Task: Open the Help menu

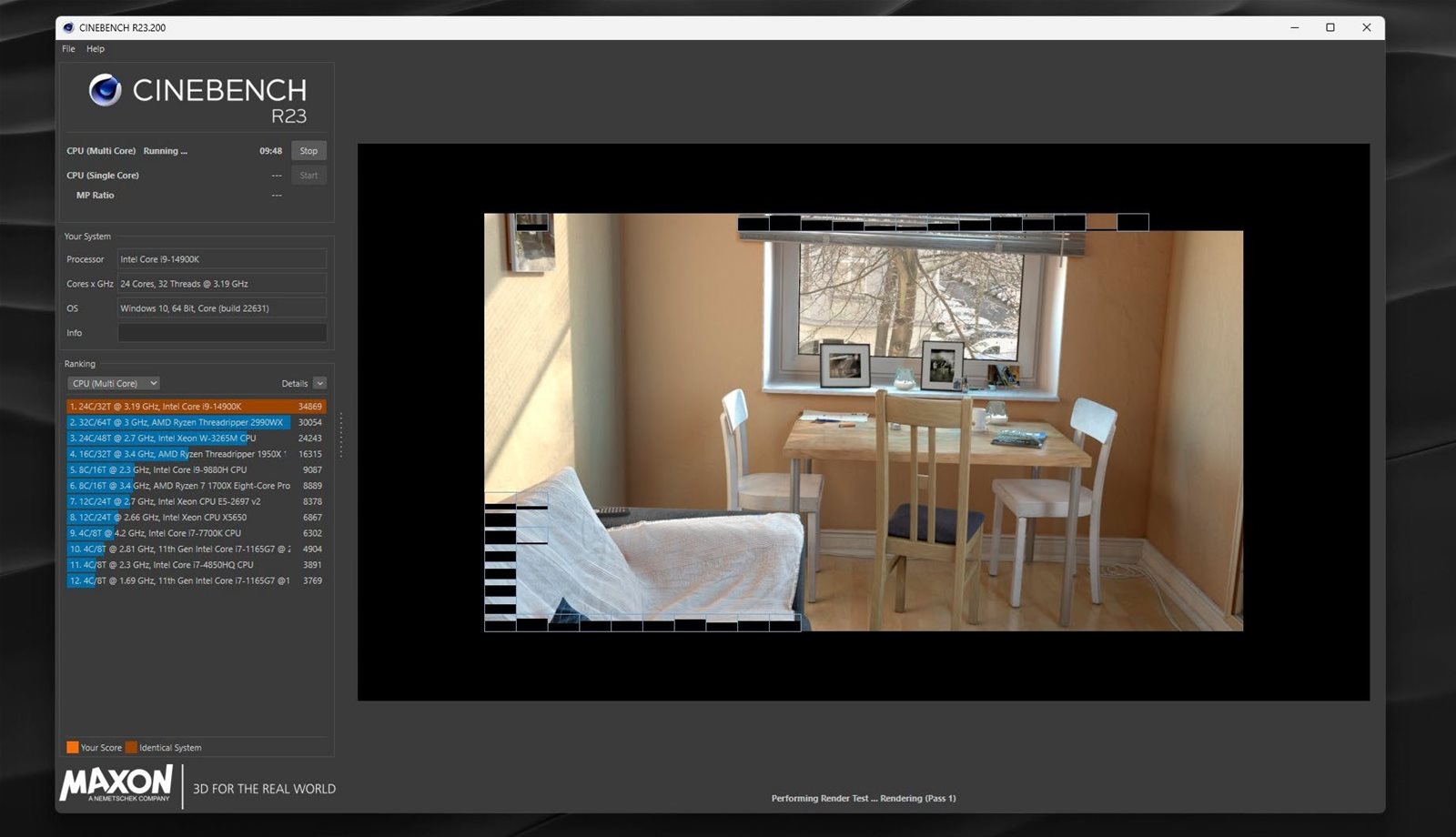Action: 96,49
